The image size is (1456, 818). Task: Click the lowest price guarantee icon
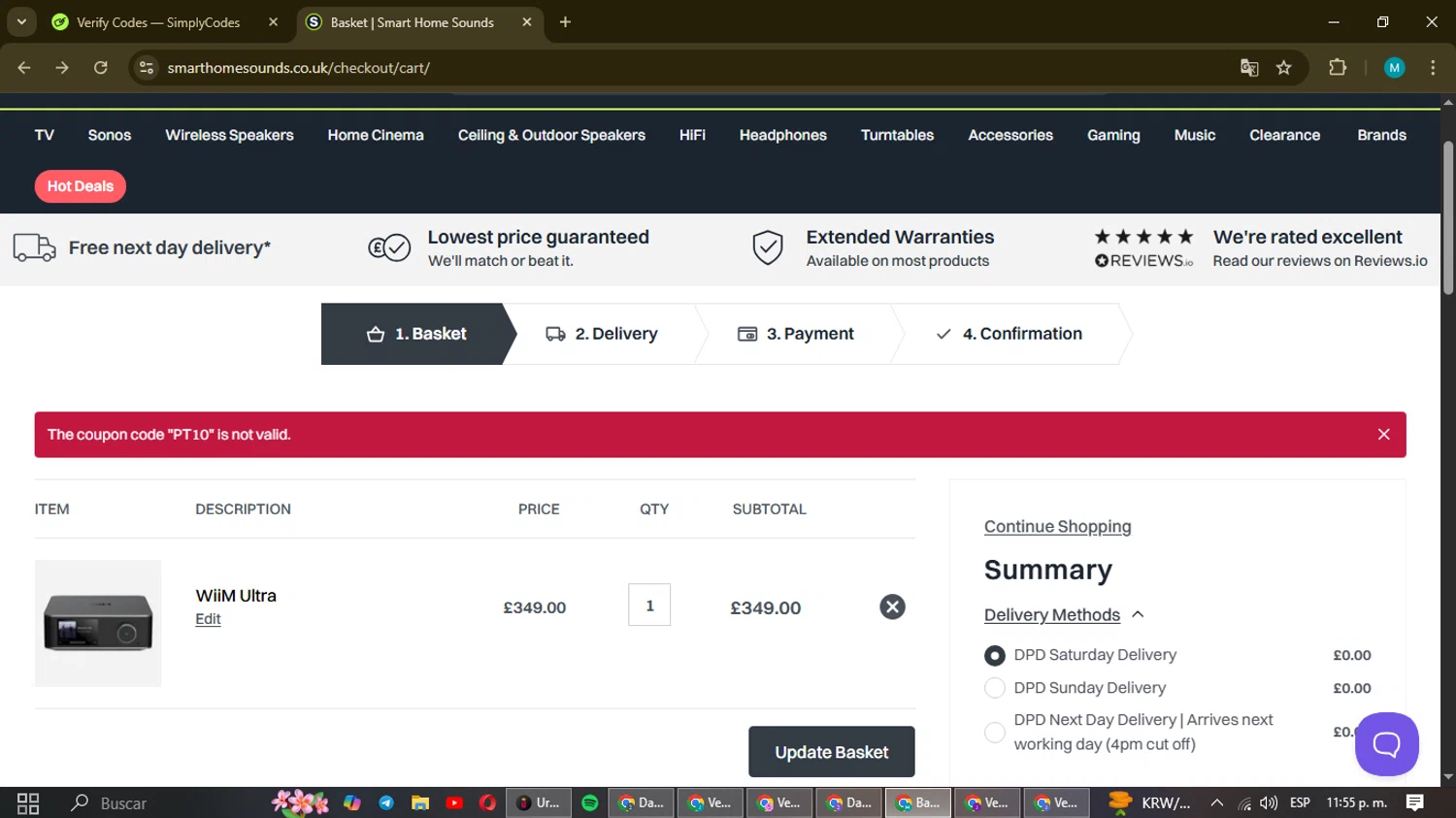(389, 248)
